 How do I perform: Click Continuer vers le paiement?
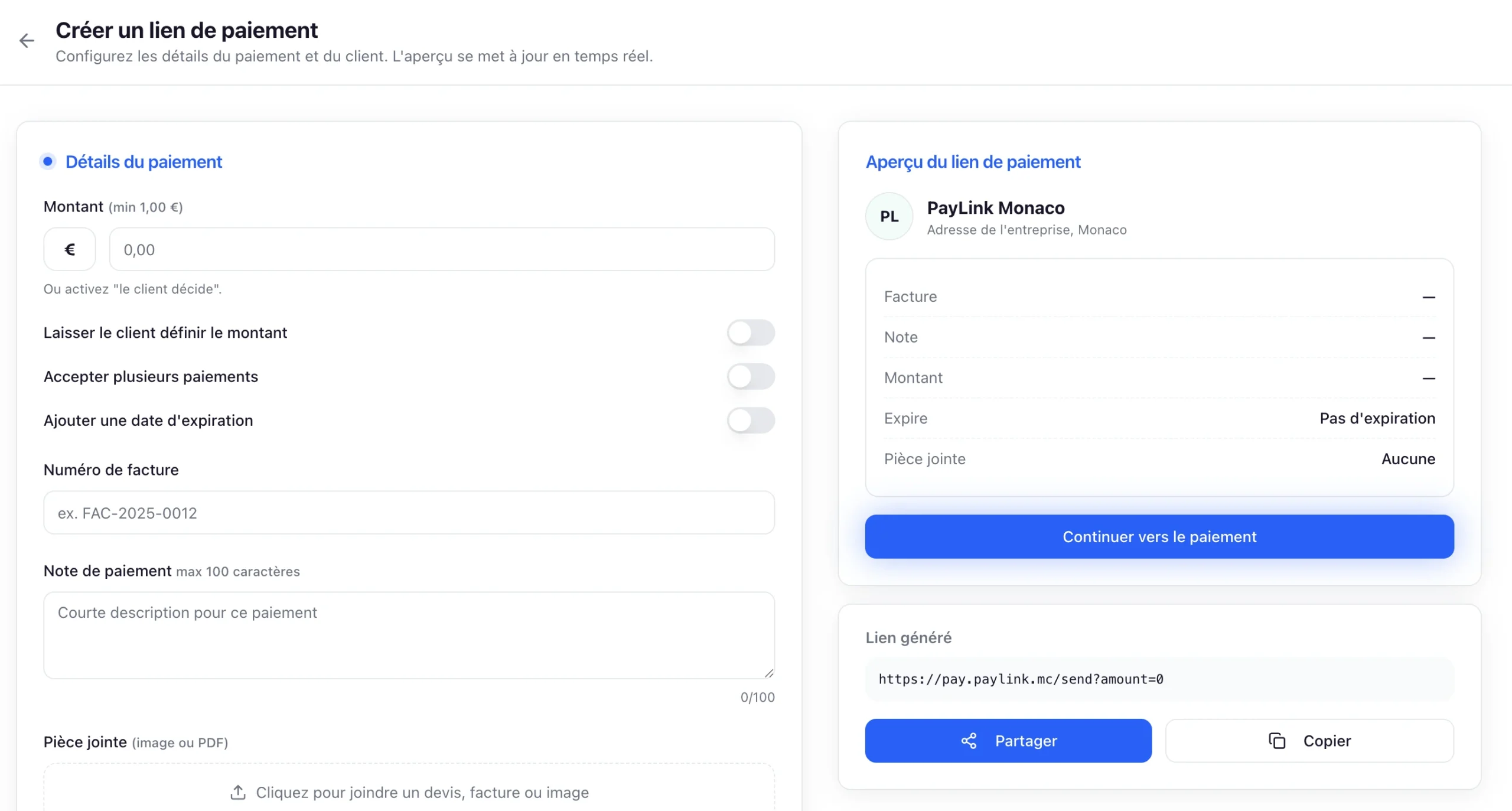click(x=1158, y=536)
